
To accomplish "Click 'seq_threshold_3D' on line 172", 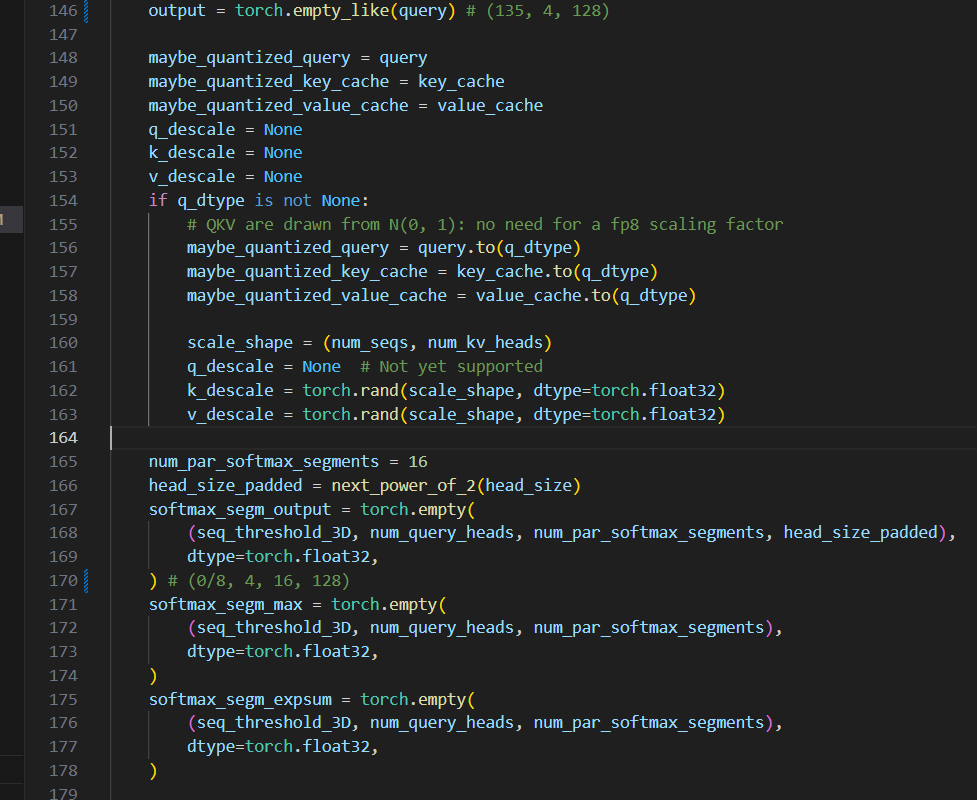I will [274, 628].
